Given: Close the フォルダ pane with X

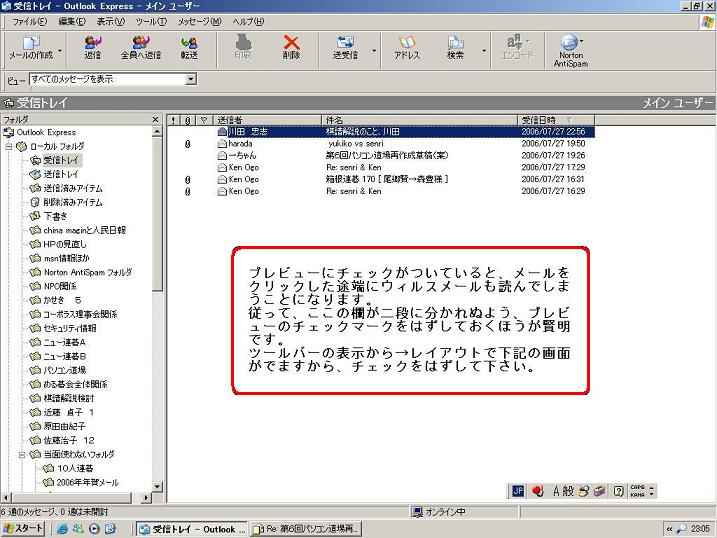Looking at the screenshot, I should point(155,120).
